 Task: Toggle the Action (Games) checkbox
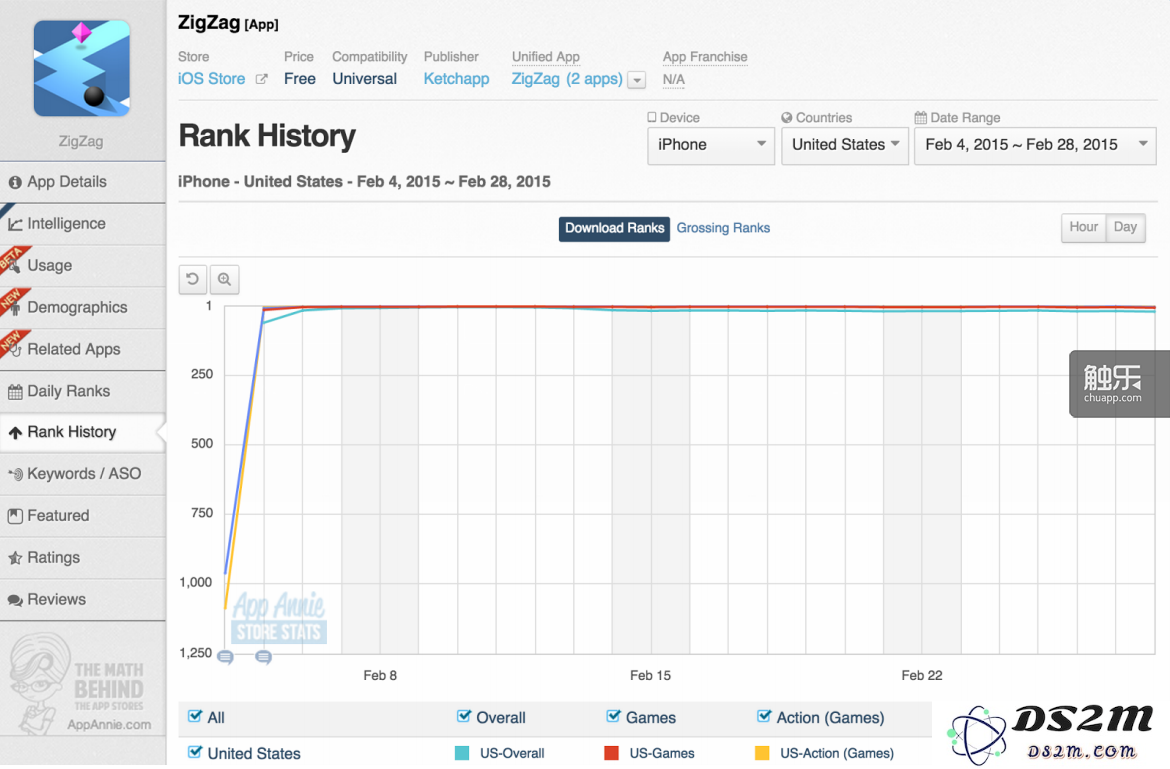tap(763, 717)
